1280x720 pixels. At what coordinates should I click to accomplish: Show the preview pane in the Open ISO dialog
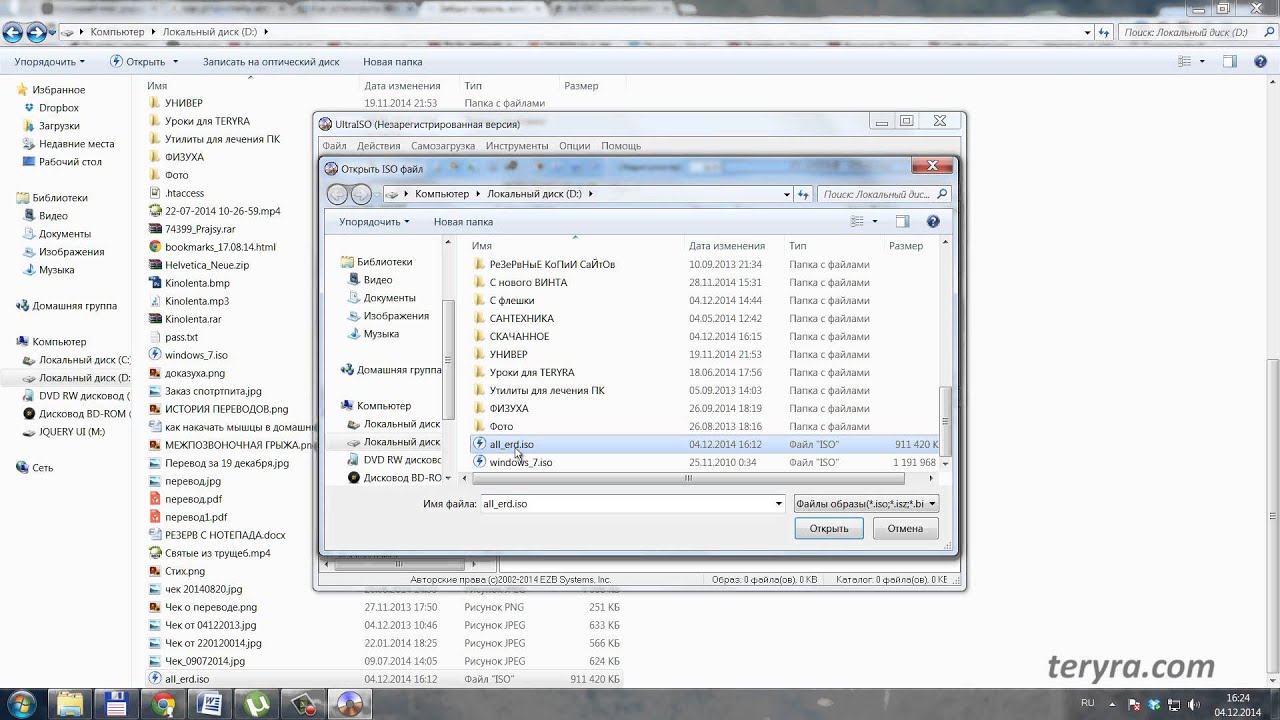pyautogui.click(x=902, y=221)
